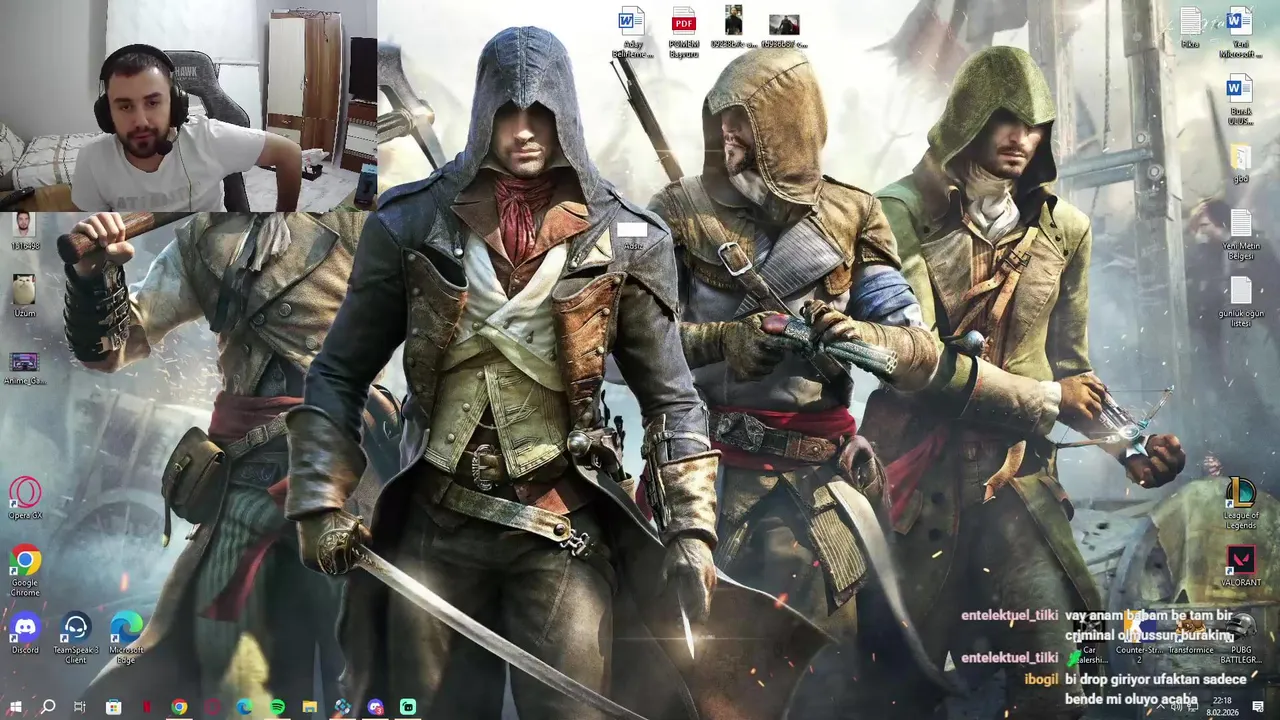Open the Windows Start menu
This screenshot has height=720, width=1280.
[x=15, y=707]
